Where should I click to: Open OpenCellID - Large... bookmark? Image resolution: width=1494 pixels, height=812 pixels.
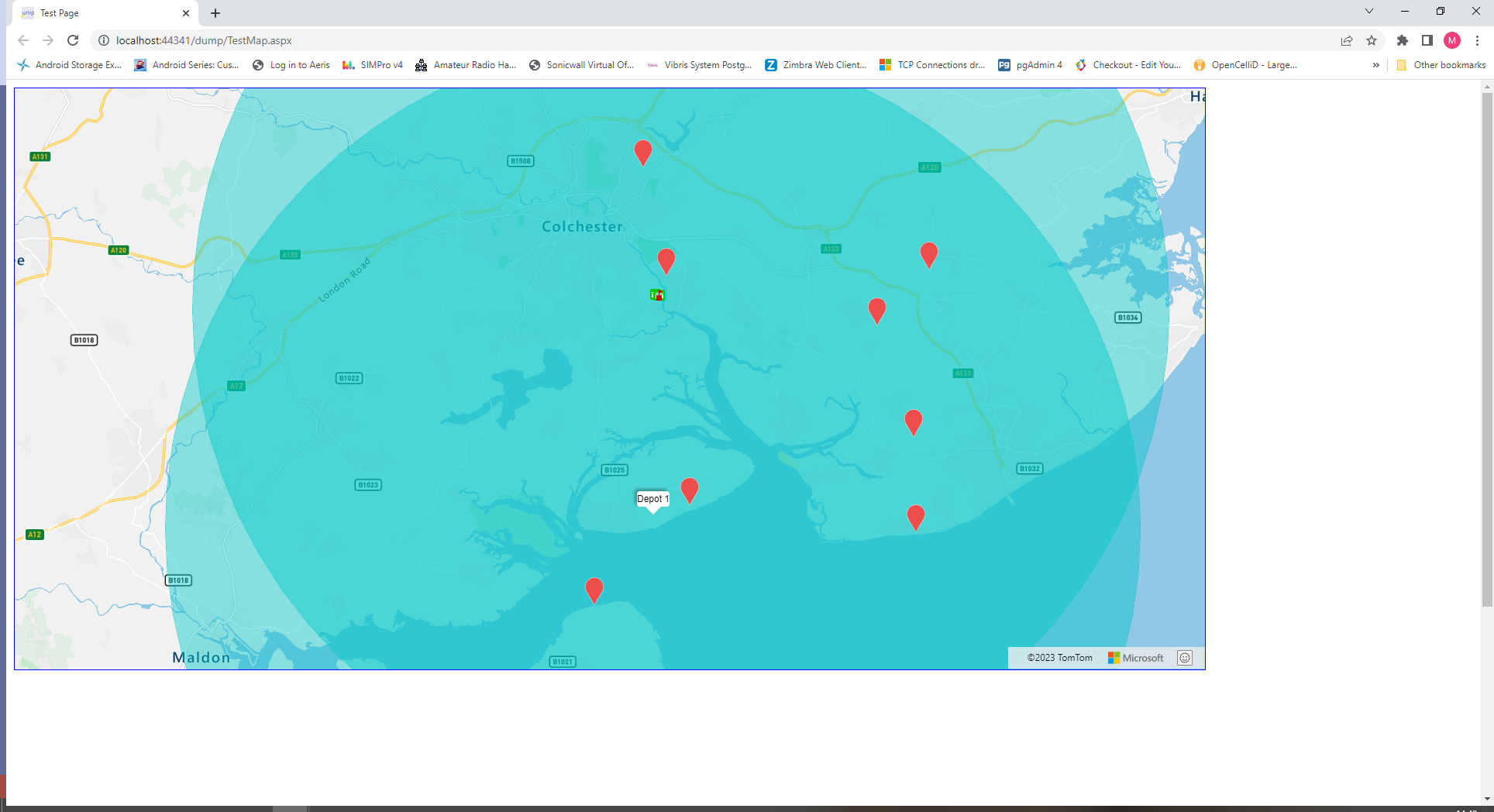pos(1245,65)
